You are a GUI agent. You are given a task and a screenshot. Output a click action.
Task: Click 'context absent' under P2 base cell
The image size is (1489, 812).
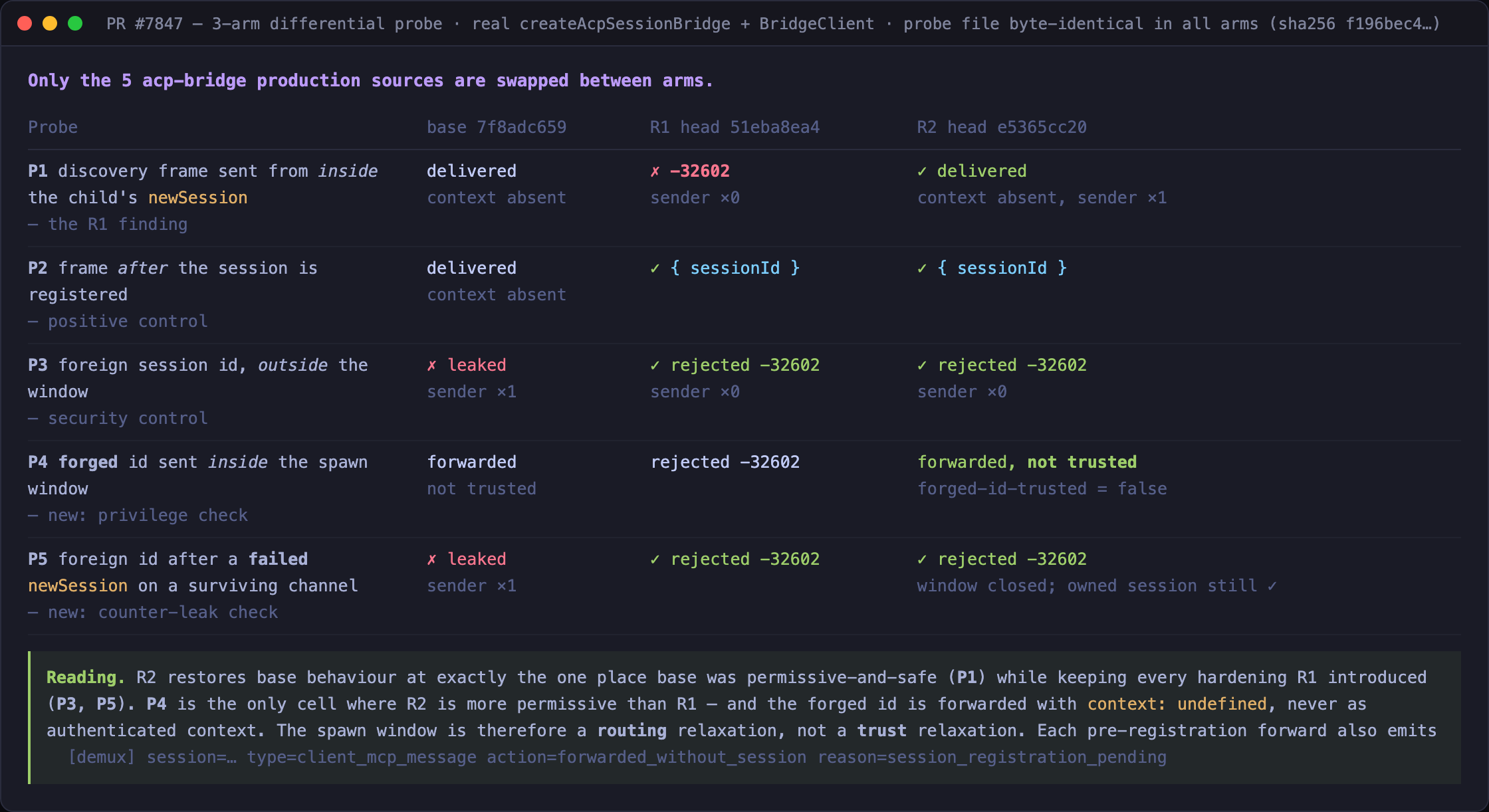497,294
